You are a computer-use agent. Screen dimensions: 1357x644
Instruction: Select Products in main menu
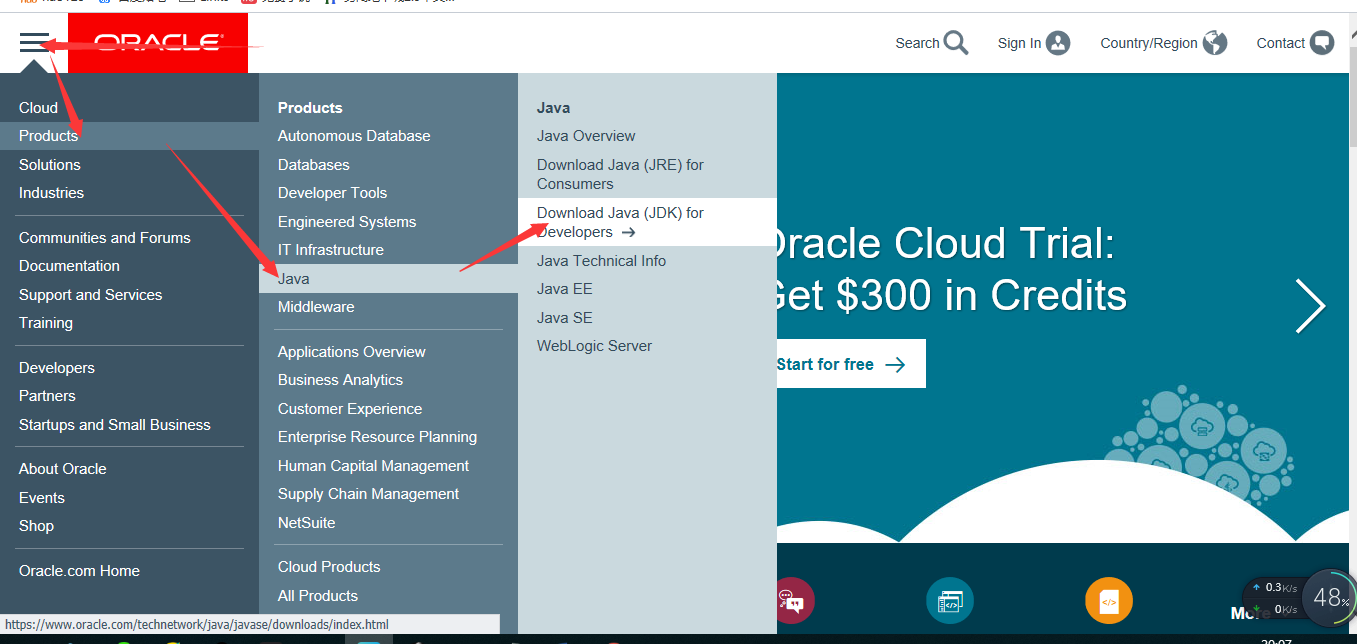(129, 136)
